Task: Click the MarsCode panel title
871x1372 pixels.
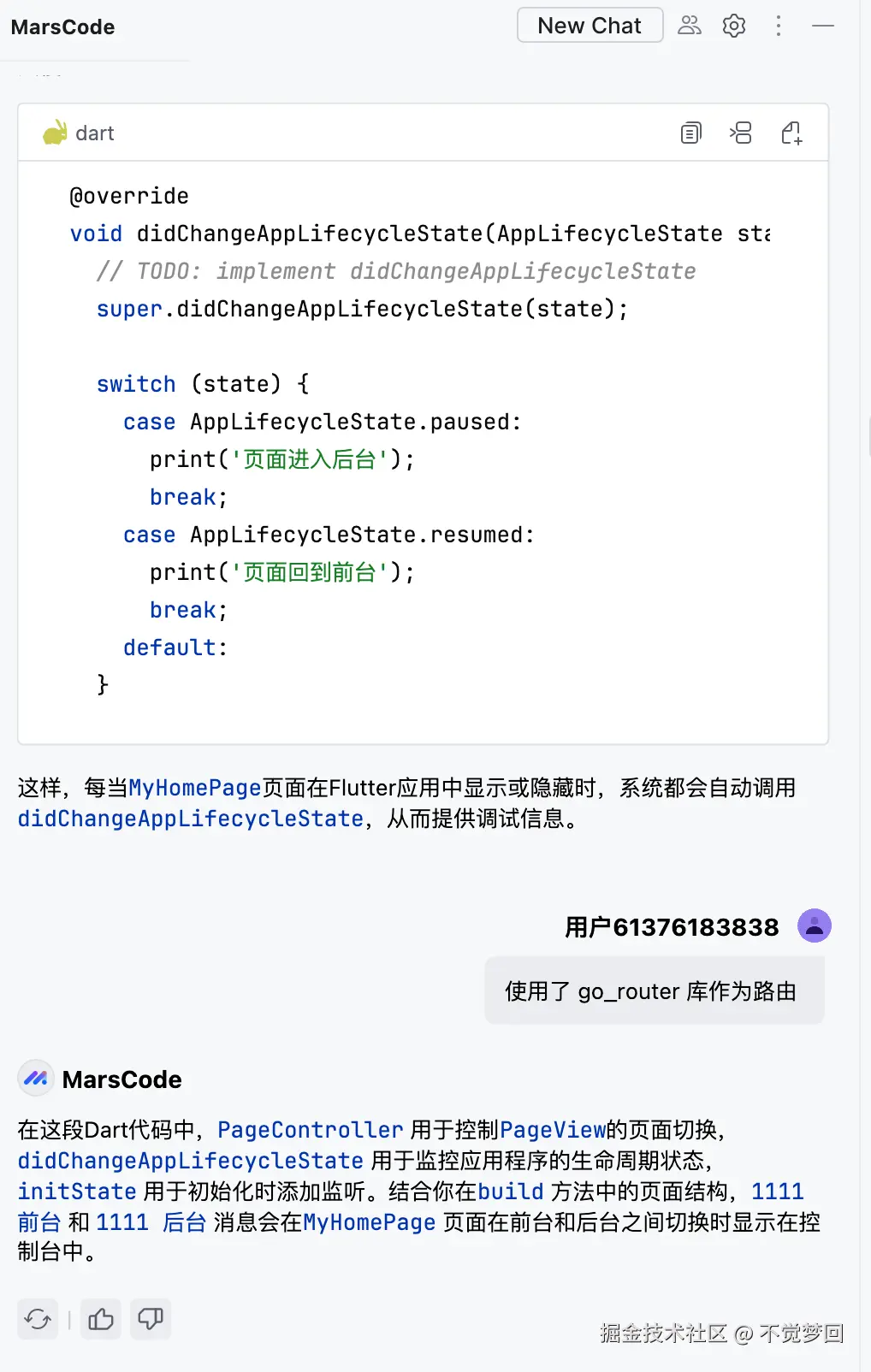Action: (63, 27)
